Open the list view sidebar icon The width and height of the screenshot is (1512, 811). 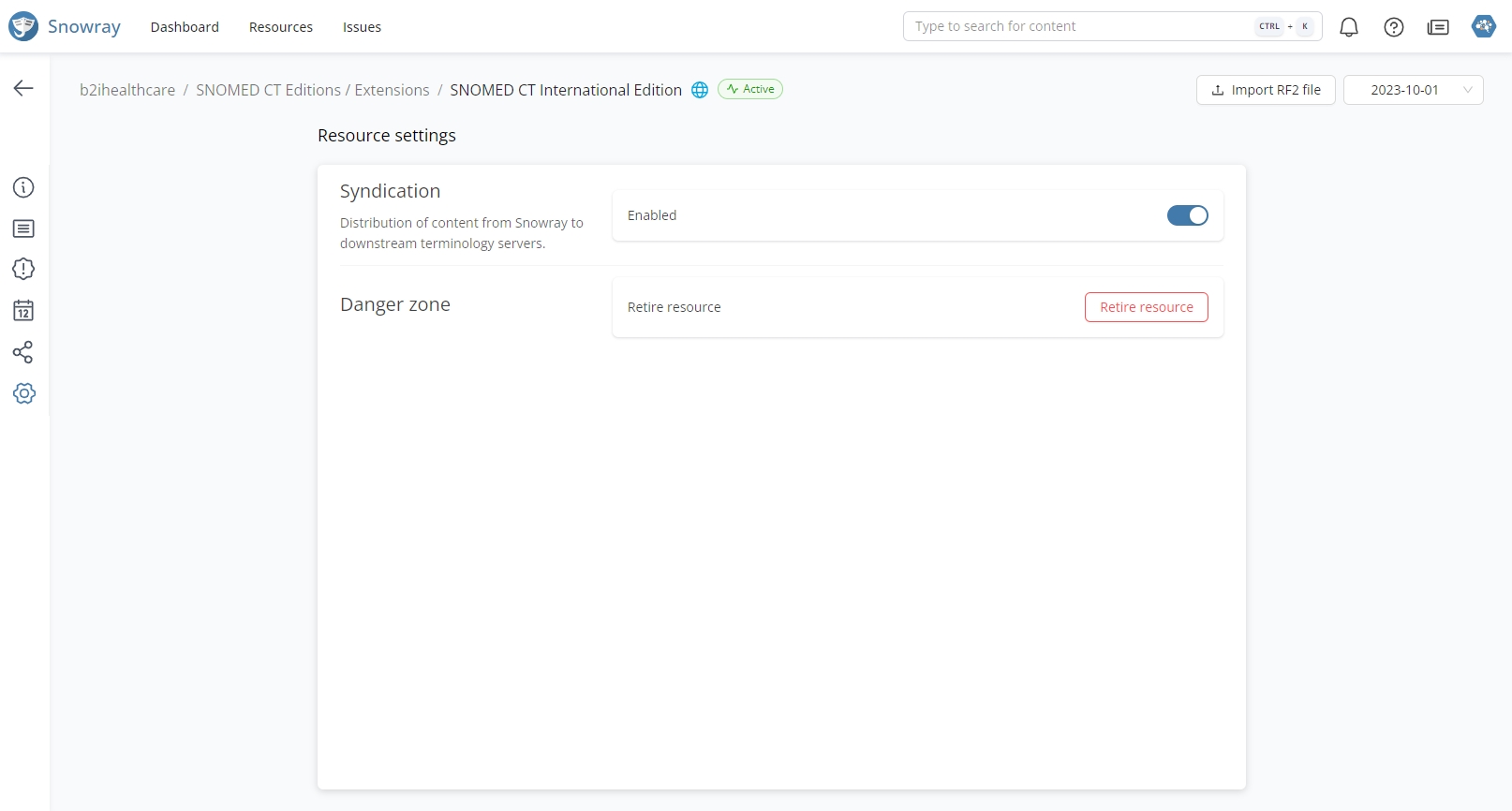point(23,229)
